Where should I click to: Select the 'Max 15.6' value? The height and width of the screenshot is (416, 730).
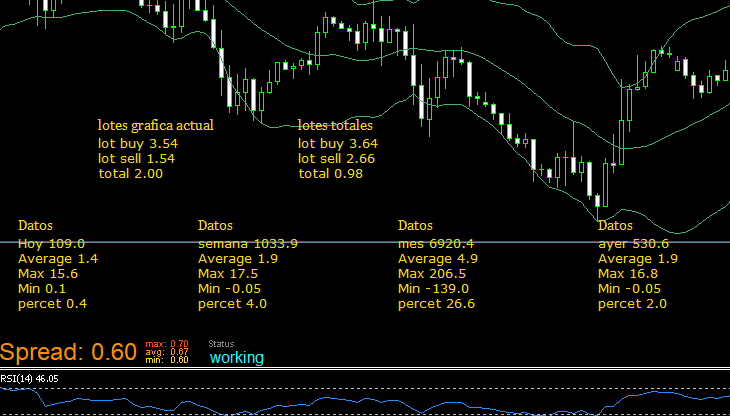(x=48, y=274)
